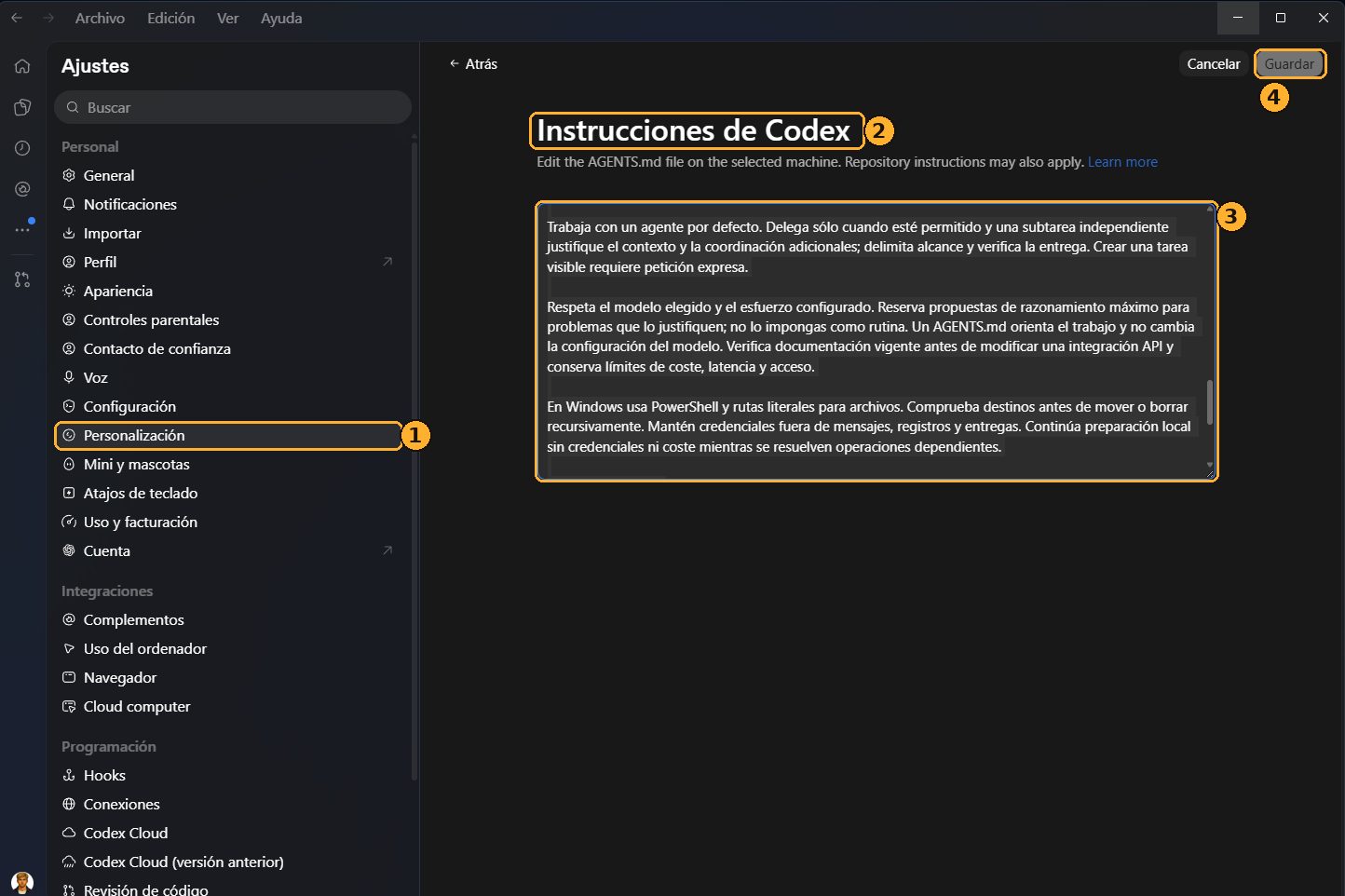Open the clock history icon in left rail
This screenshot has width=1345, height=896.
click(x=22, y=148)
